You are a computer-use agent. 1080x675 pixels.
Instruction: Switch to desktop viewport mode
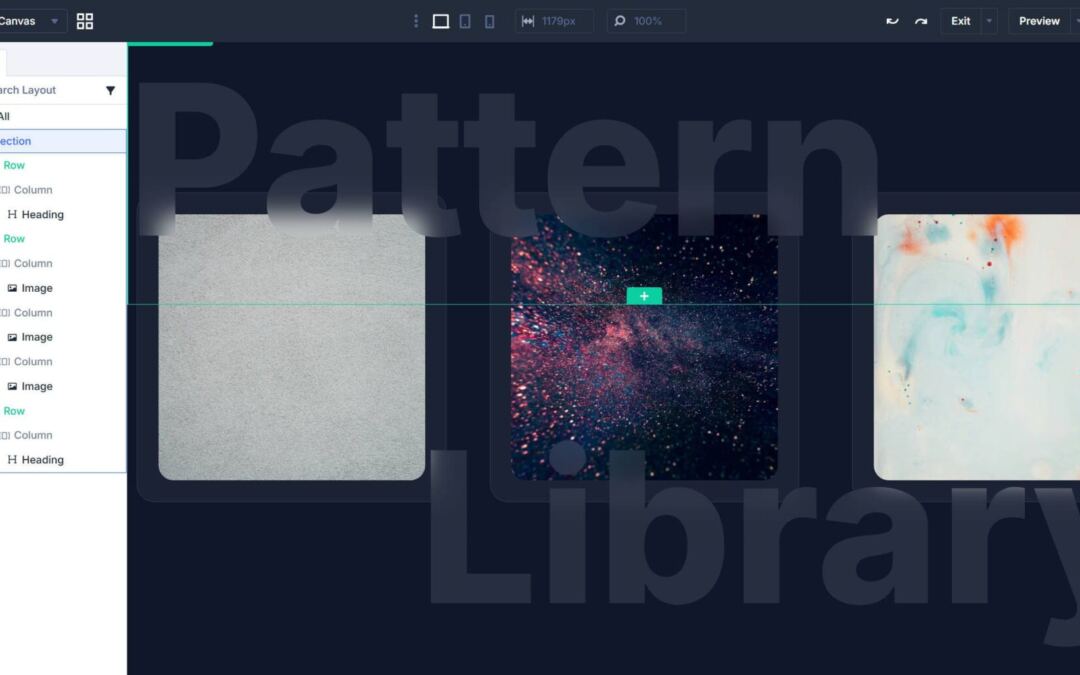point(440,20)
